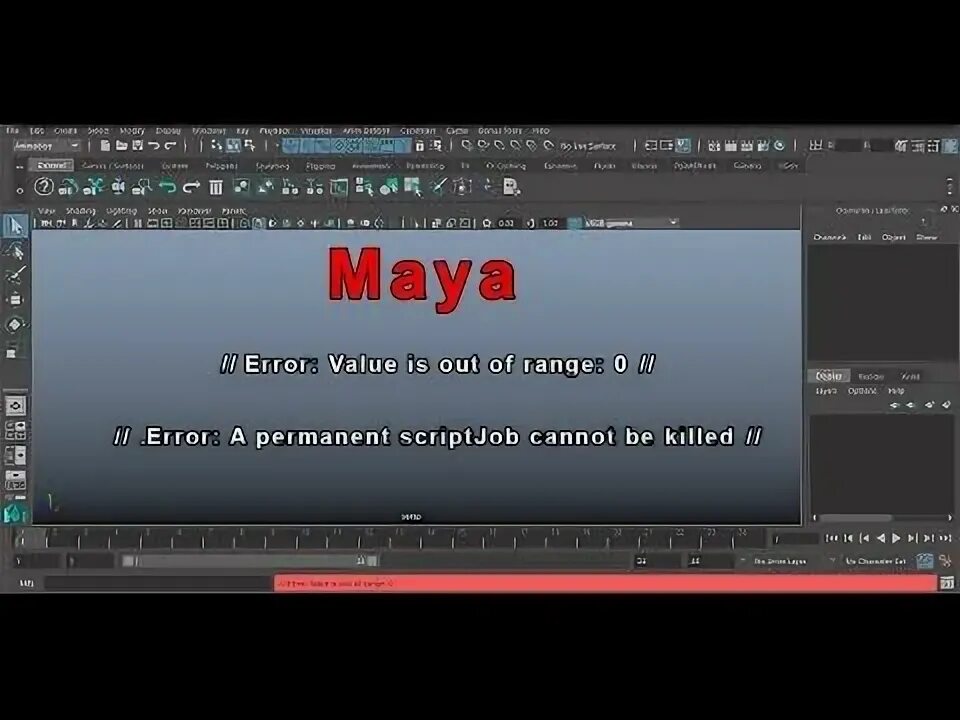Toggle the select by component mode icon
This screenshot has width=960, height=720.
250,146
